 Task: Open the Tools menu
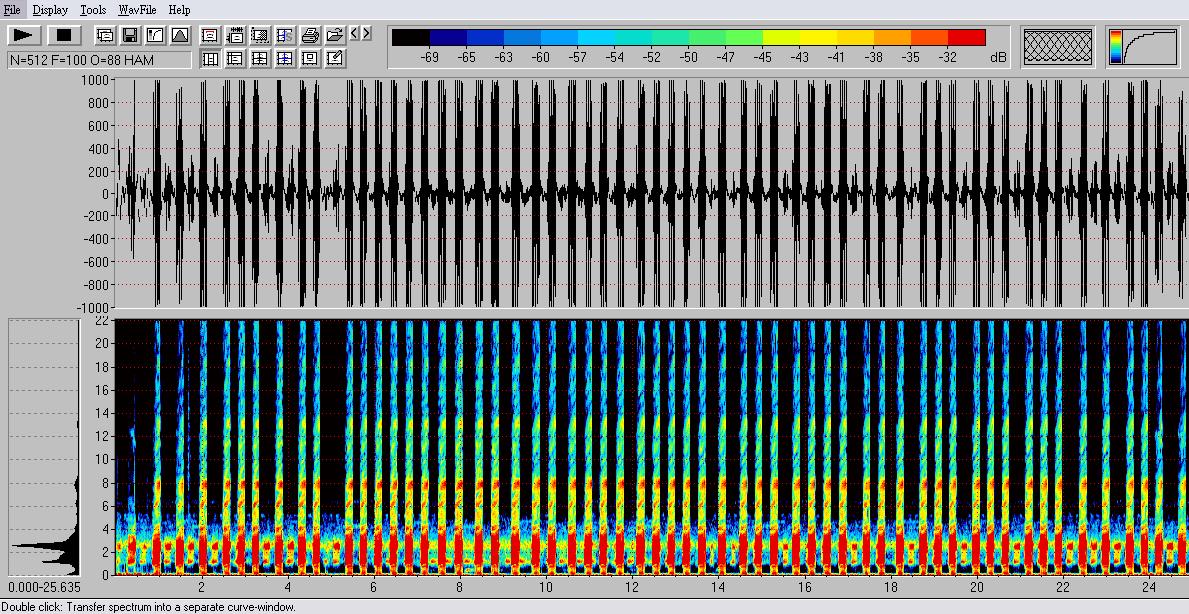pyautogui.click(x=93, y=10)
